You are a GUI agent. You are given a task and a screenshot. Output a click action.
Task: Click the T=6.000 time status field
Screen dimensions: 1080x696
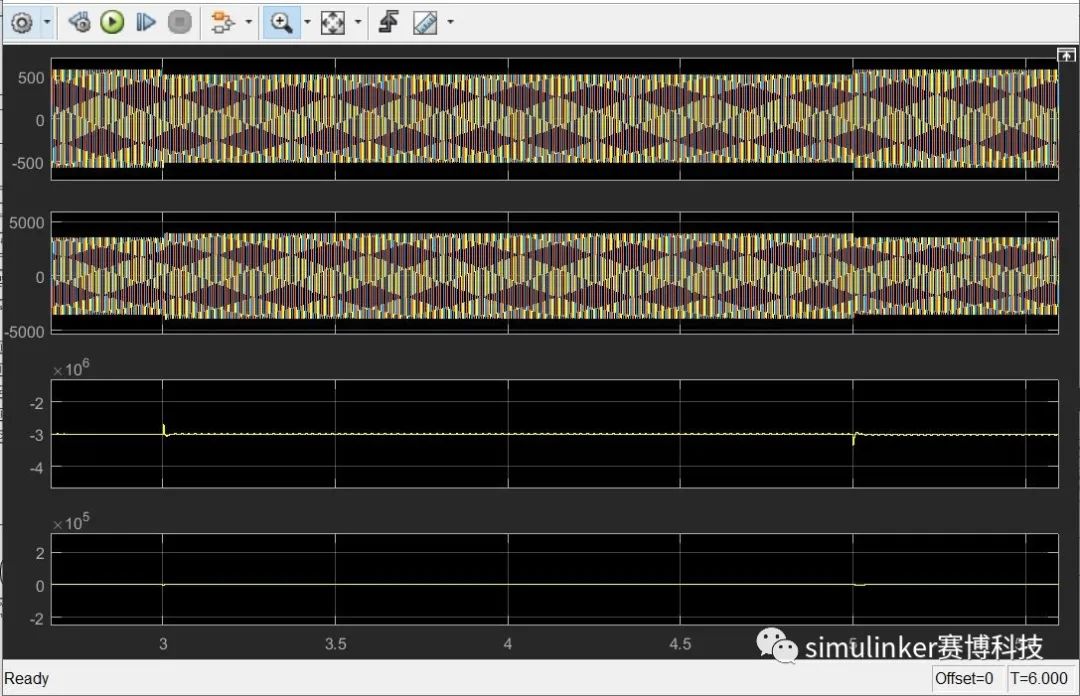[x=1039, y=678]
